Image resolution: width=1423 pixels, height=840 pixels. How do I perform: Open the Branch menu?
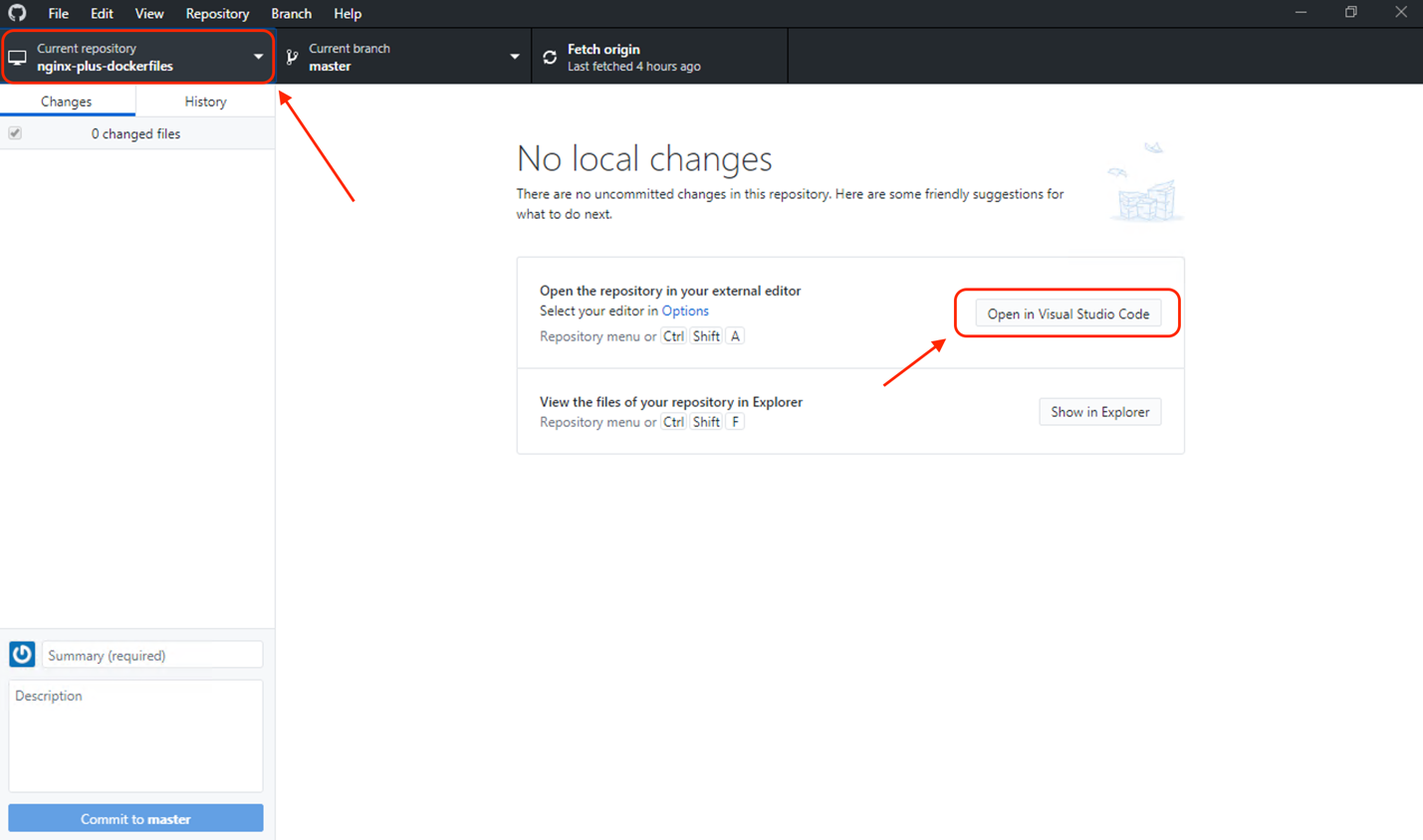pyautogui.click(x=292, y=14)
